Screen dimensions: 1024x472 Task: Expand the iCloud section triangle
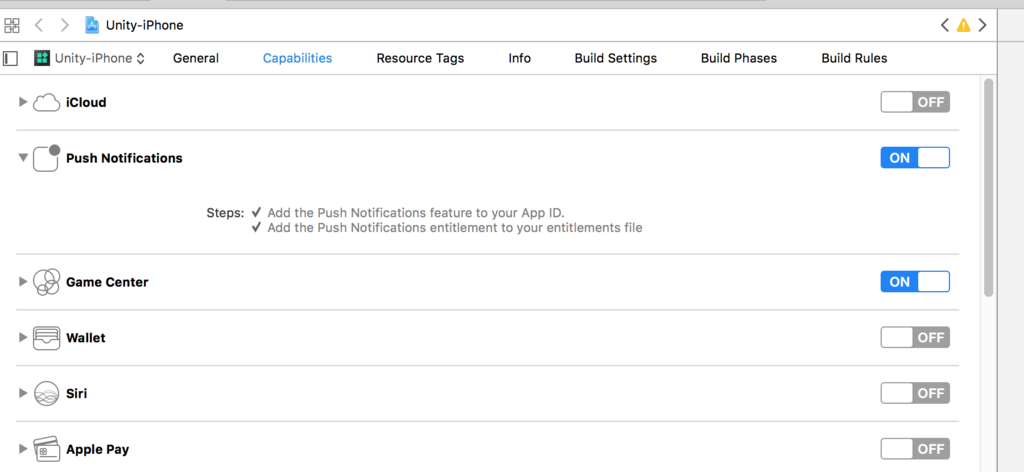pyautogui.click(x=23, y=102)
